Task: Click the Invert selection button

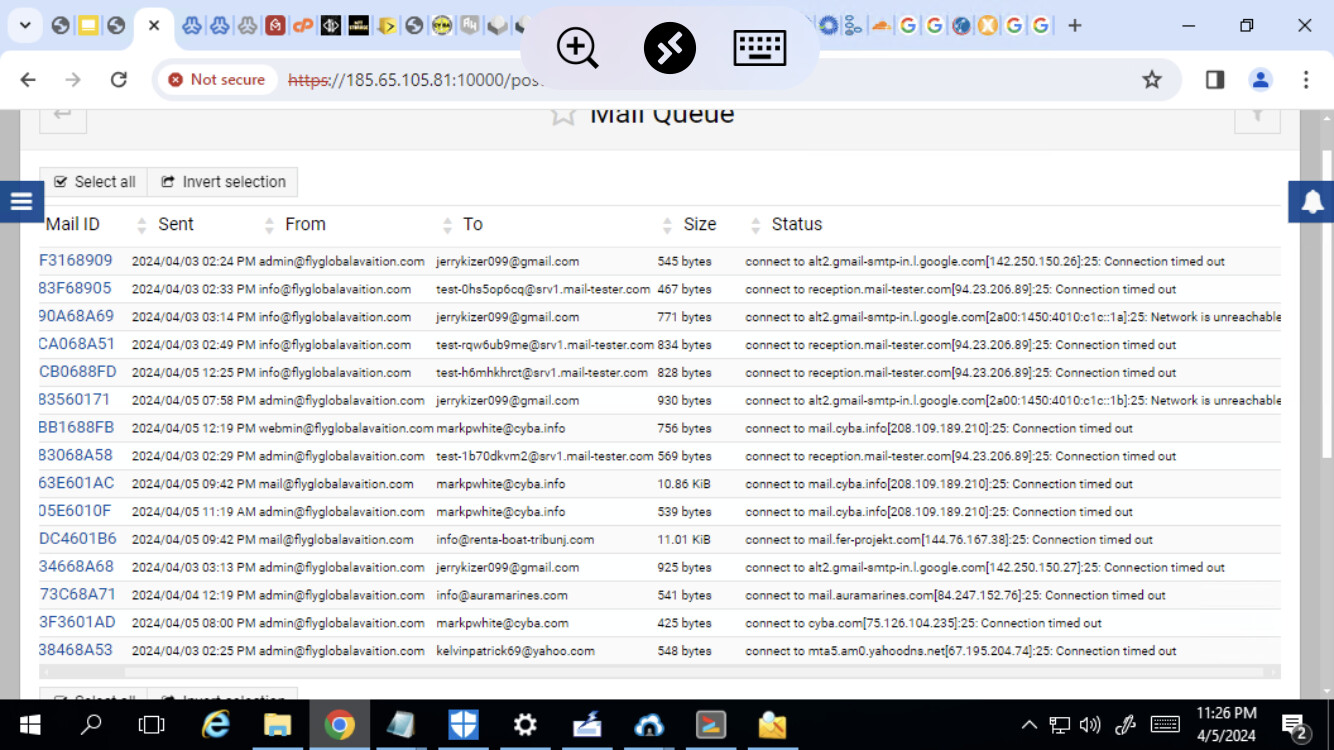Action: (x=223, y=182)
